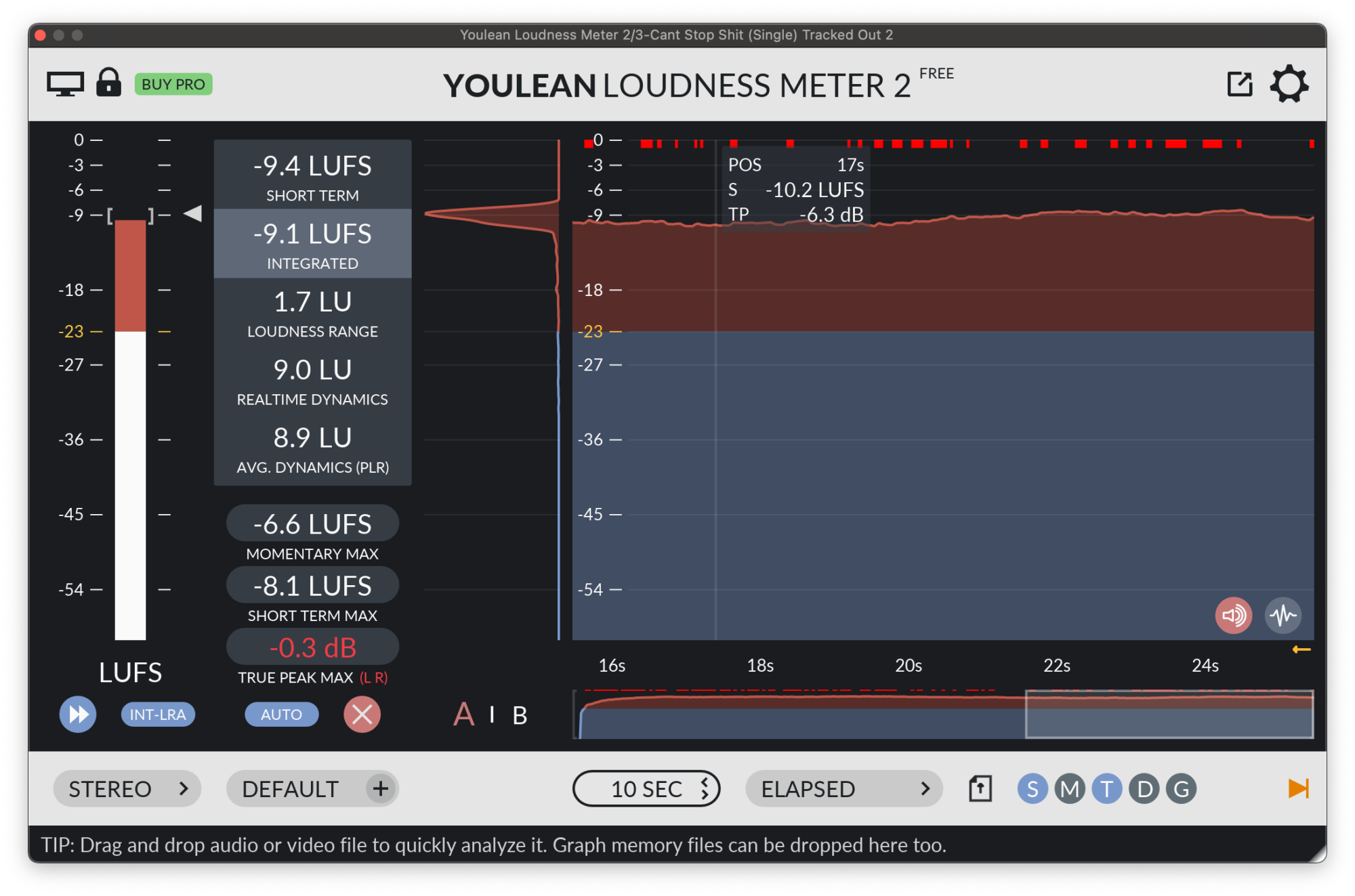The image size is (1355, 896).
Task: Click the 22s time marker label
Action: pos(1057,666)
